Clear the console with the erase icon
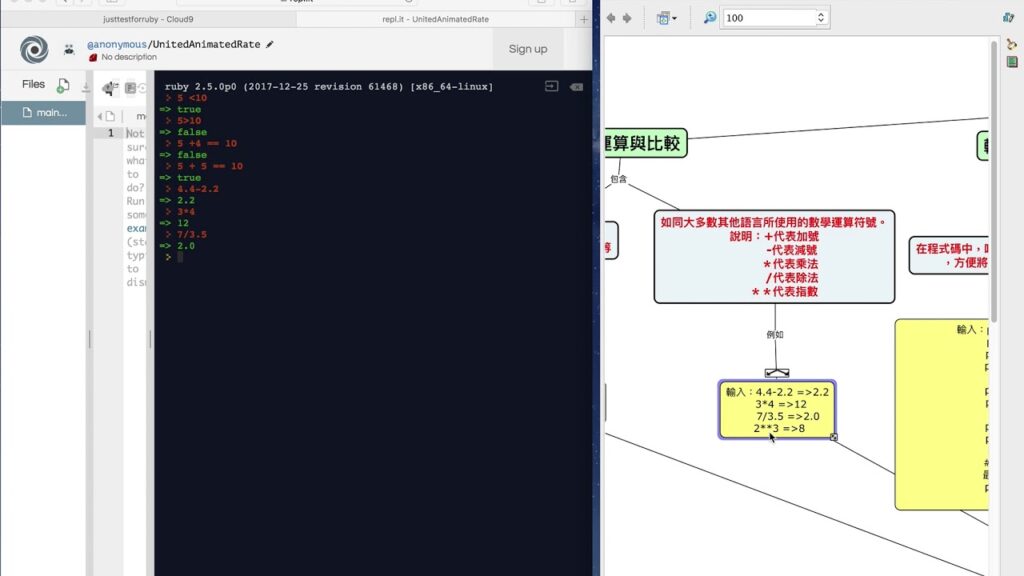 click(576, 87)
